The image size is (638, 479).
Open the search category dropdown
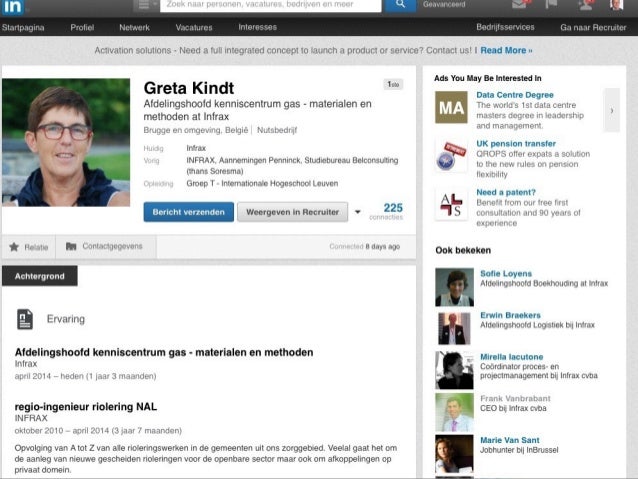(x=146, y=5)
